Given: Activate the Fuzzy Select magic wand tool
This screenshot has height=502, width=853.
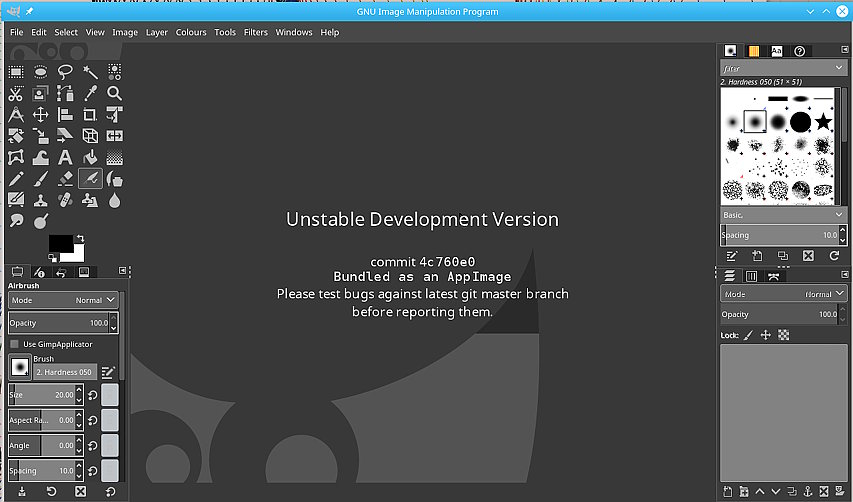Looking at the screenshot, I should [90, 72].
